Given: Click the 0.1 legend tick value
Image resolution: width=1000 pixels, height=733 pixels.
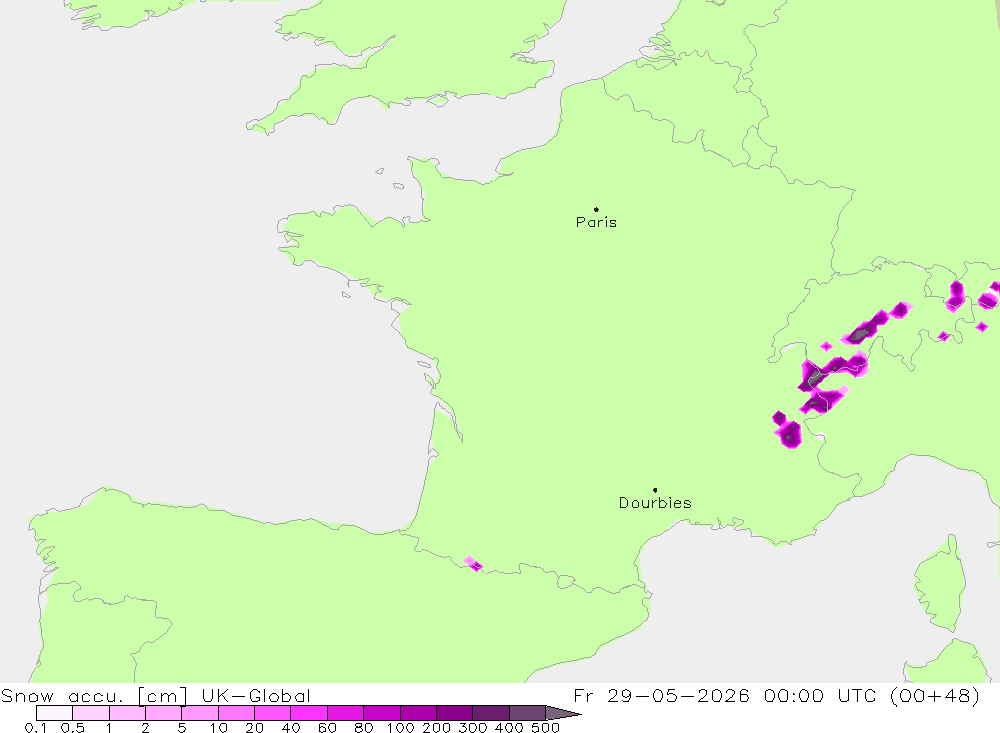Looking at the screenshot, I should click(x=36, y=727).
